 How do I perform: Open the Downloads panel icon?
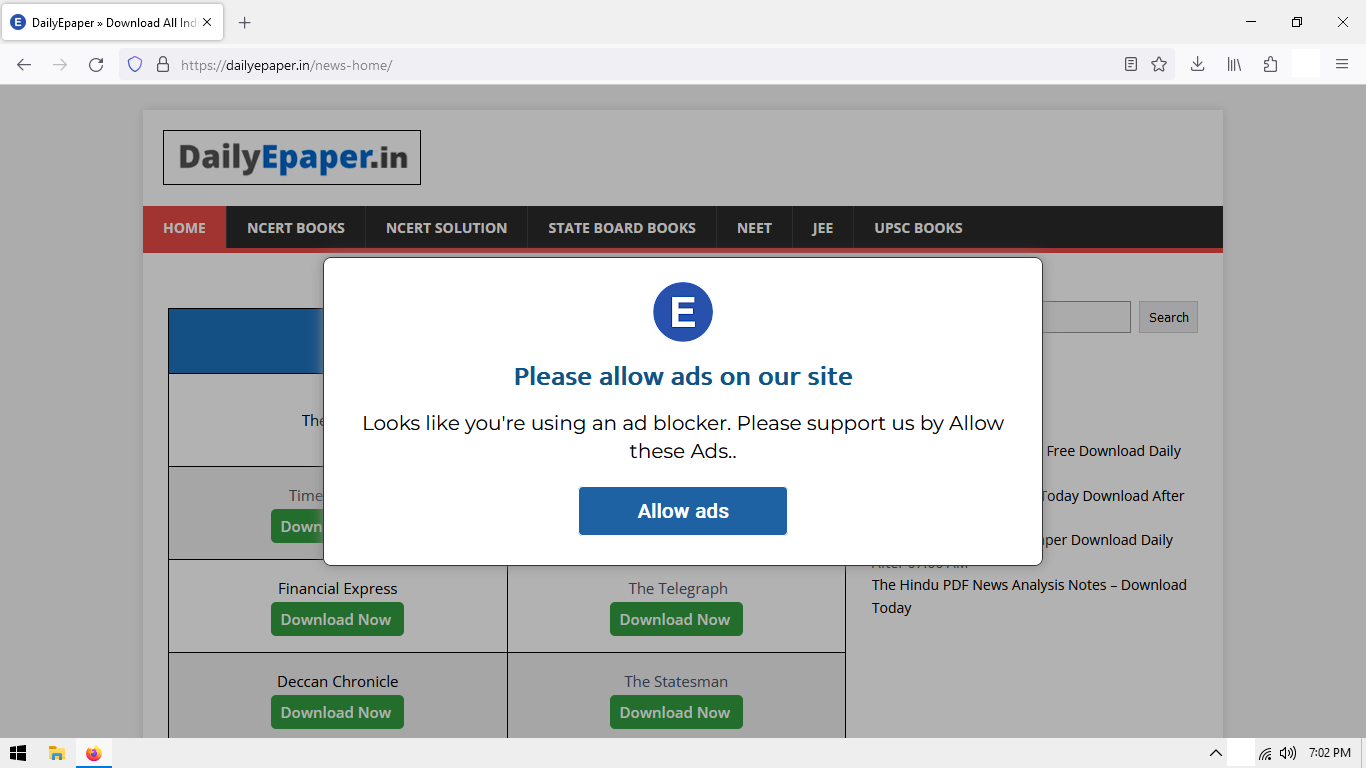click(1196, 63)
